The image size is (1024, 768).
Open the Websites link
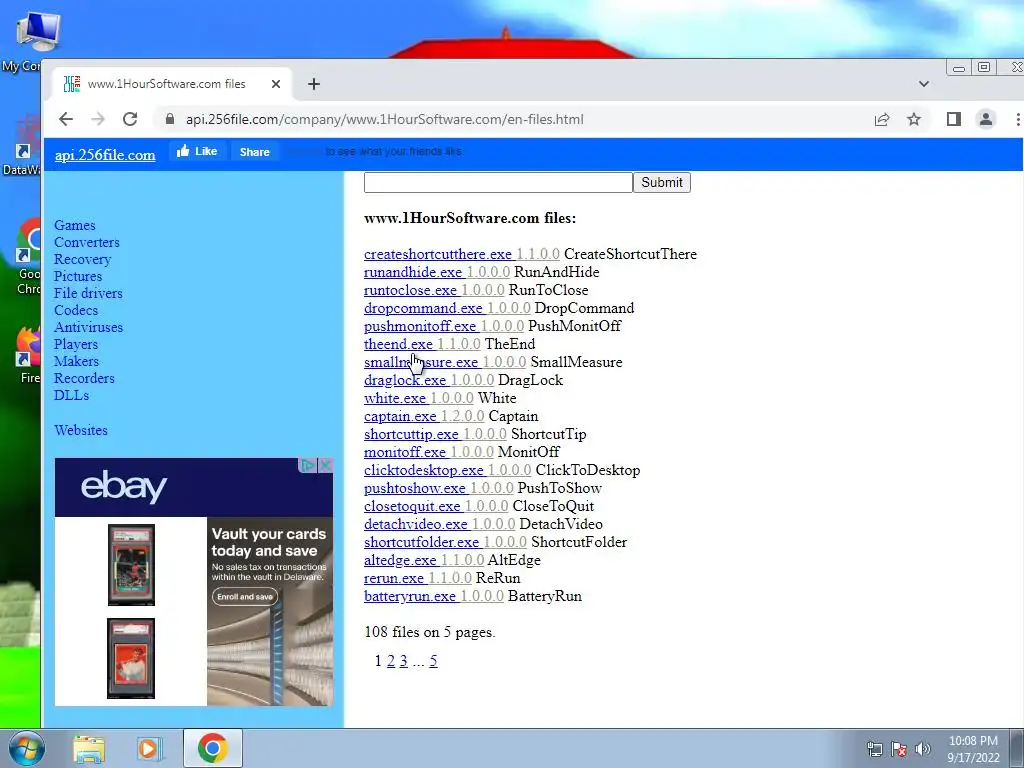pos(81,430)
